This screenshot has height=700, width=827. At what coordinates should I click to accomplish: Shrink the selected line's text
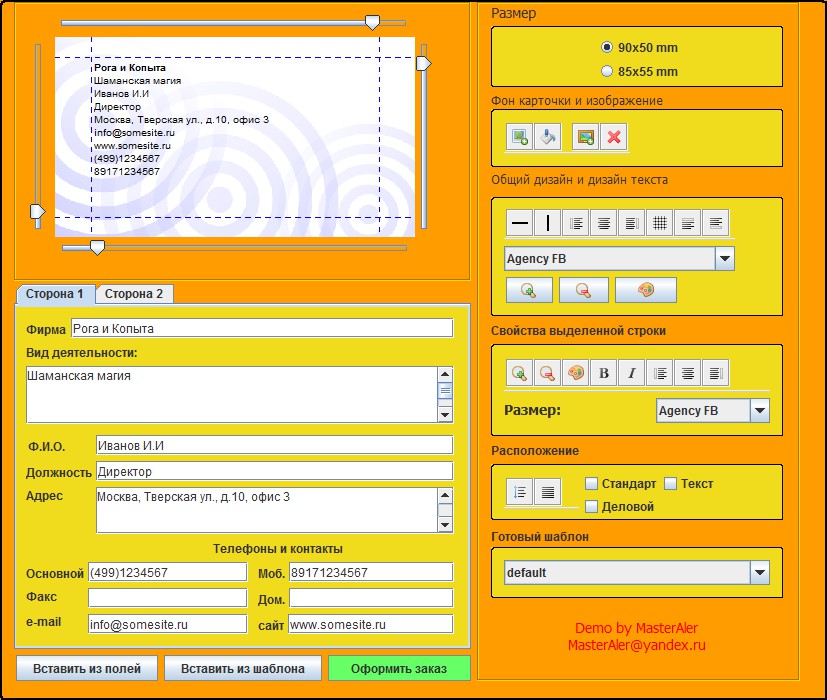click(x=547, y=373)
